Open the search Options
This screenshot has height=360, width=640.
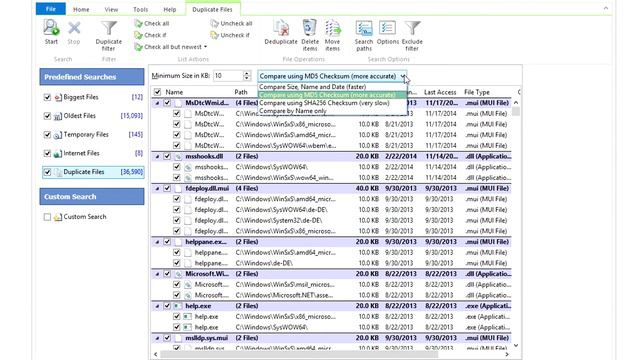387,32
